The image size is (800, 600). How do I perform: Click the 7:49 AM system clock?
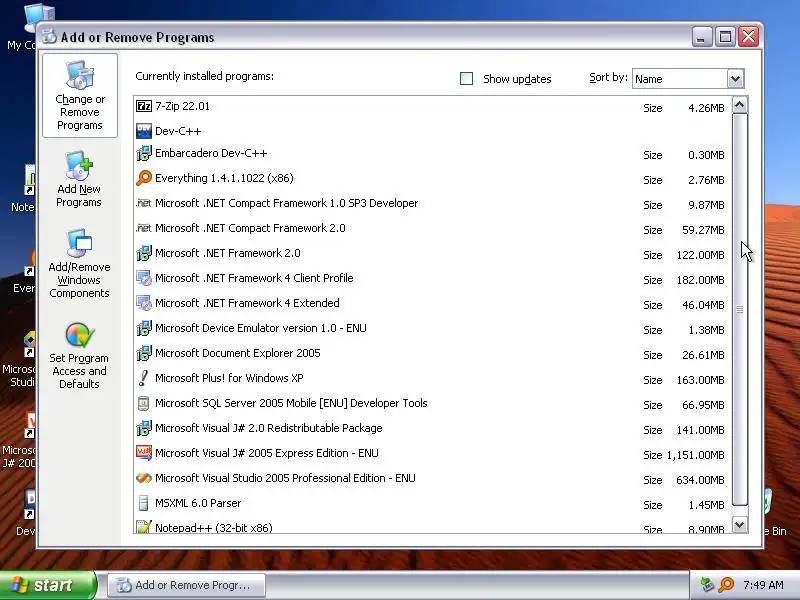click(763, 585)
